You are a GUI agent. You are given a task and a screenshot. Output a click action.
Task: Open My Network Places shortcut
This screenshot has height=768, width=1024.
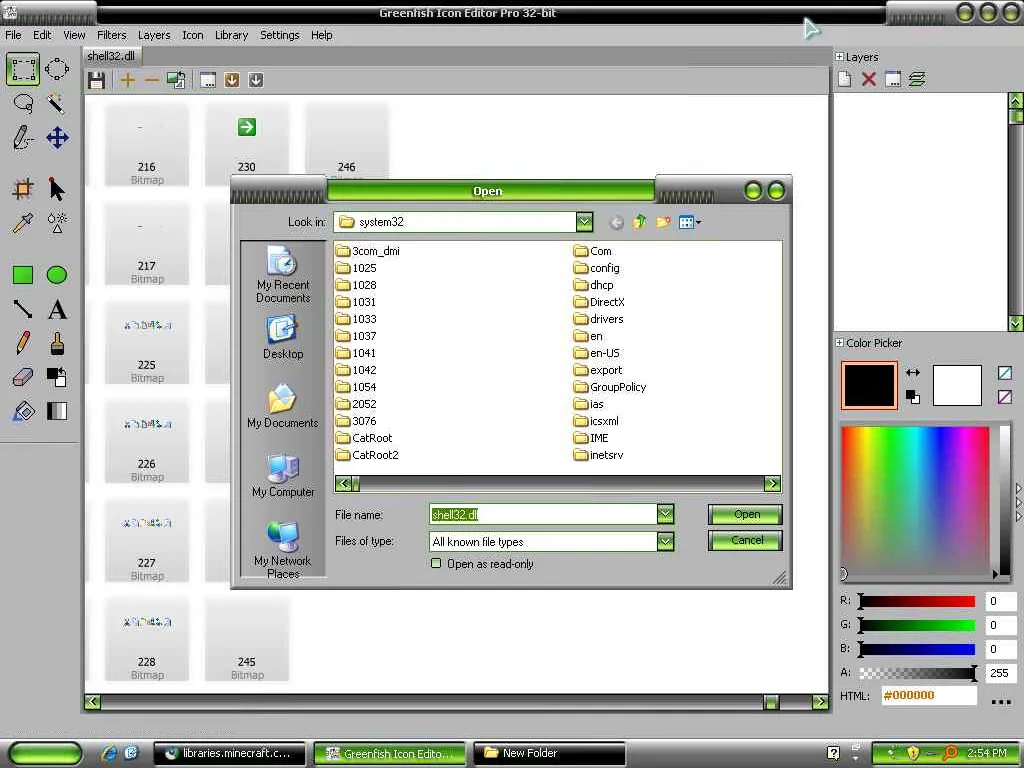click(x=283, y=550)
